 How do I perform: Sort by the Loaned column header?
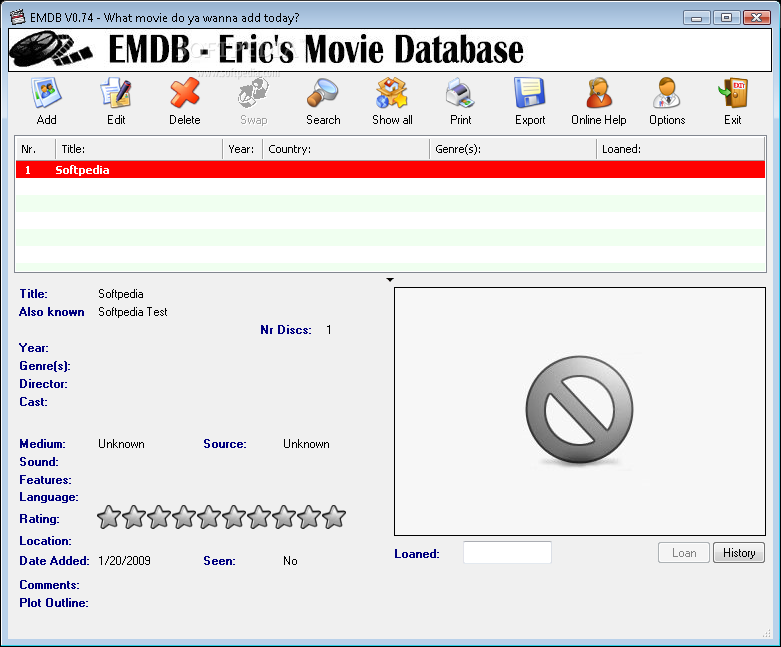(x=680, y=149)
